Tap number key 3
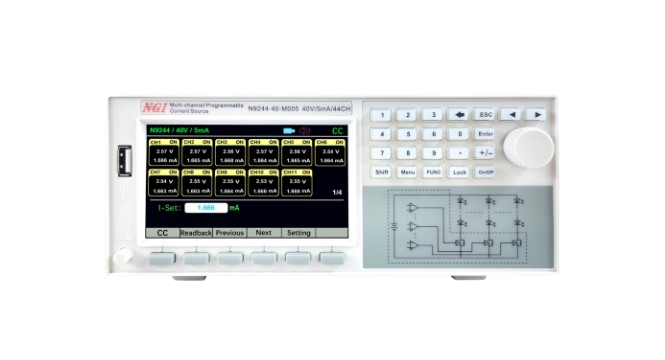Screen dimensions: 665x360 pyautogui.click(x=433, y=115)
